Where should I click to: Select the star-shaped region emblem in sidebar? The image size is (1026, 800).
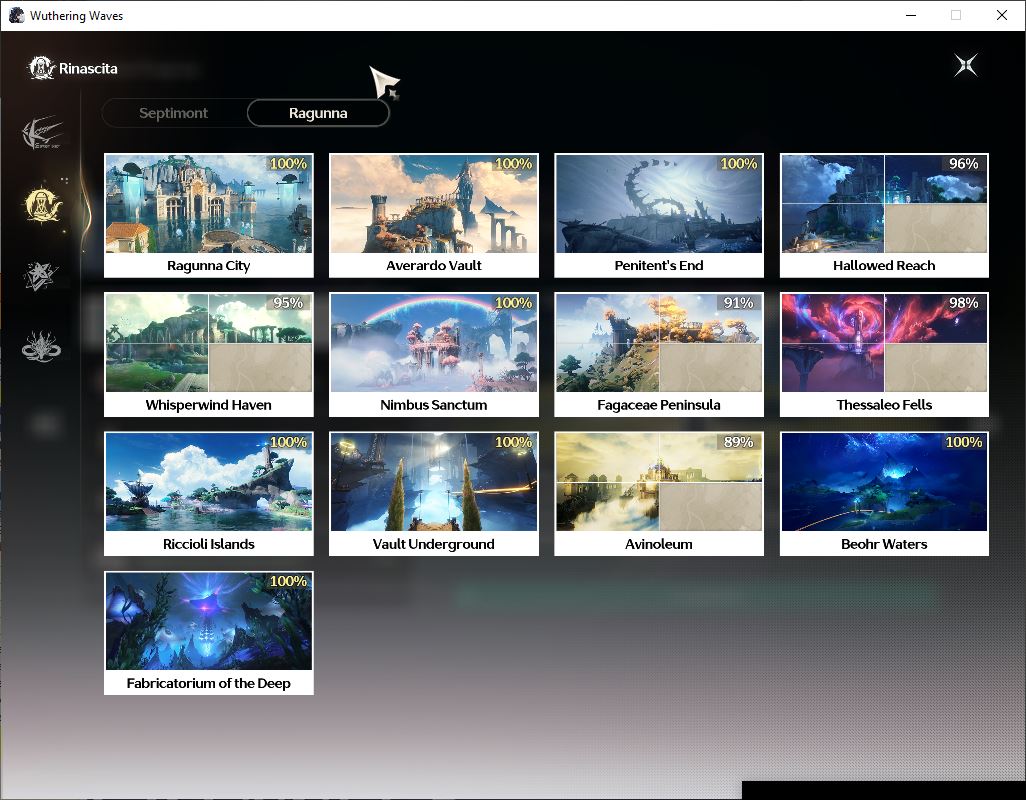tap(41, 275)
